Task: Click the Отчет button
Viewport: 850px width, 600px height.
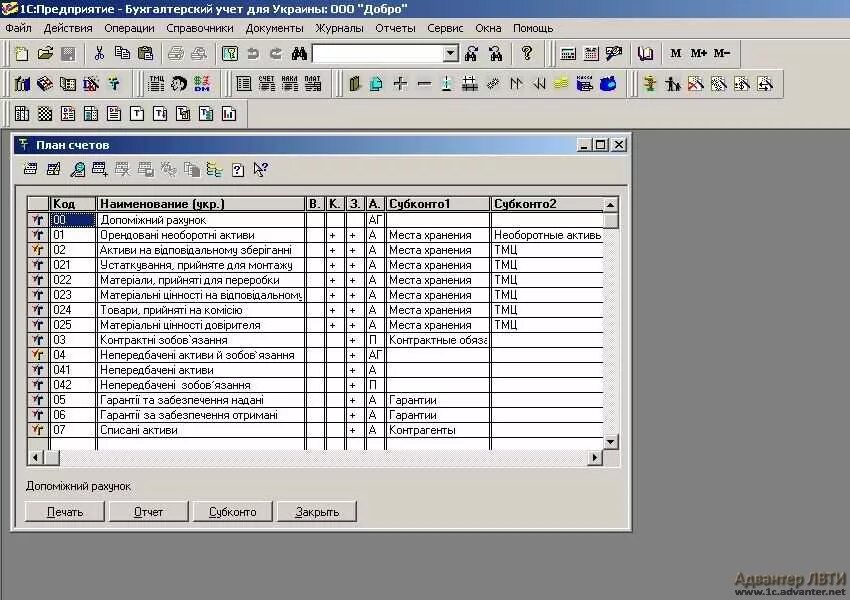Action: (x=149, y=512)
